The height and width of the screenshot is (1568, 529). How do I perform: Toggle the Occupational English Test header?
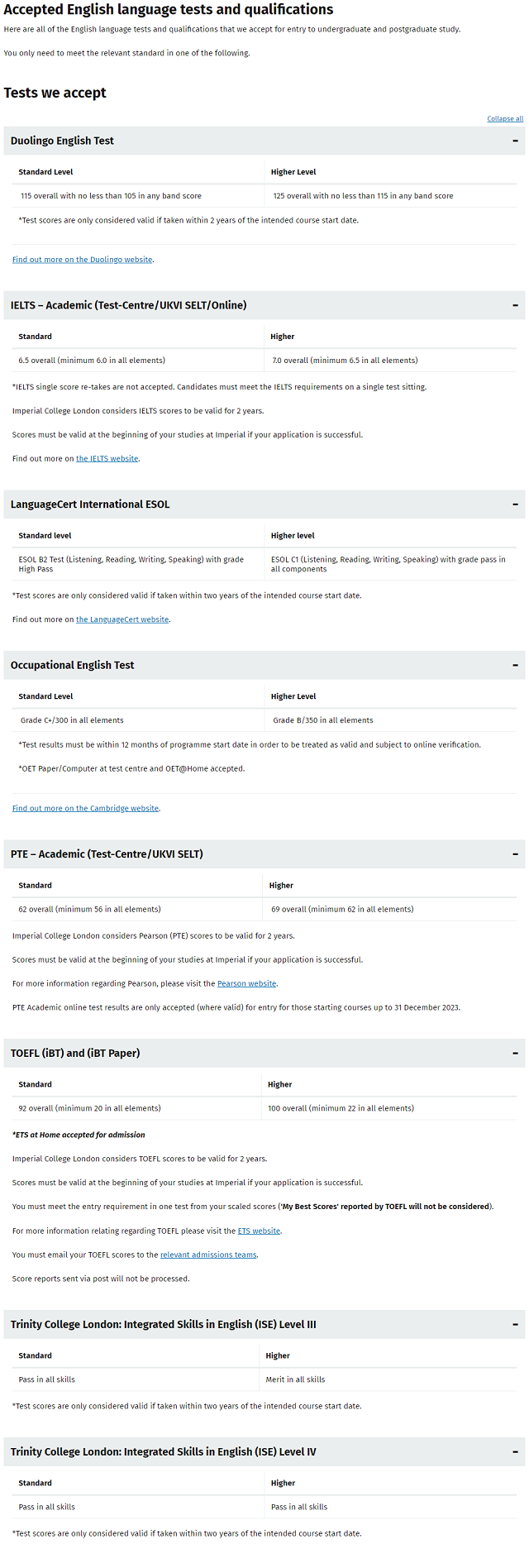point(264,665)
